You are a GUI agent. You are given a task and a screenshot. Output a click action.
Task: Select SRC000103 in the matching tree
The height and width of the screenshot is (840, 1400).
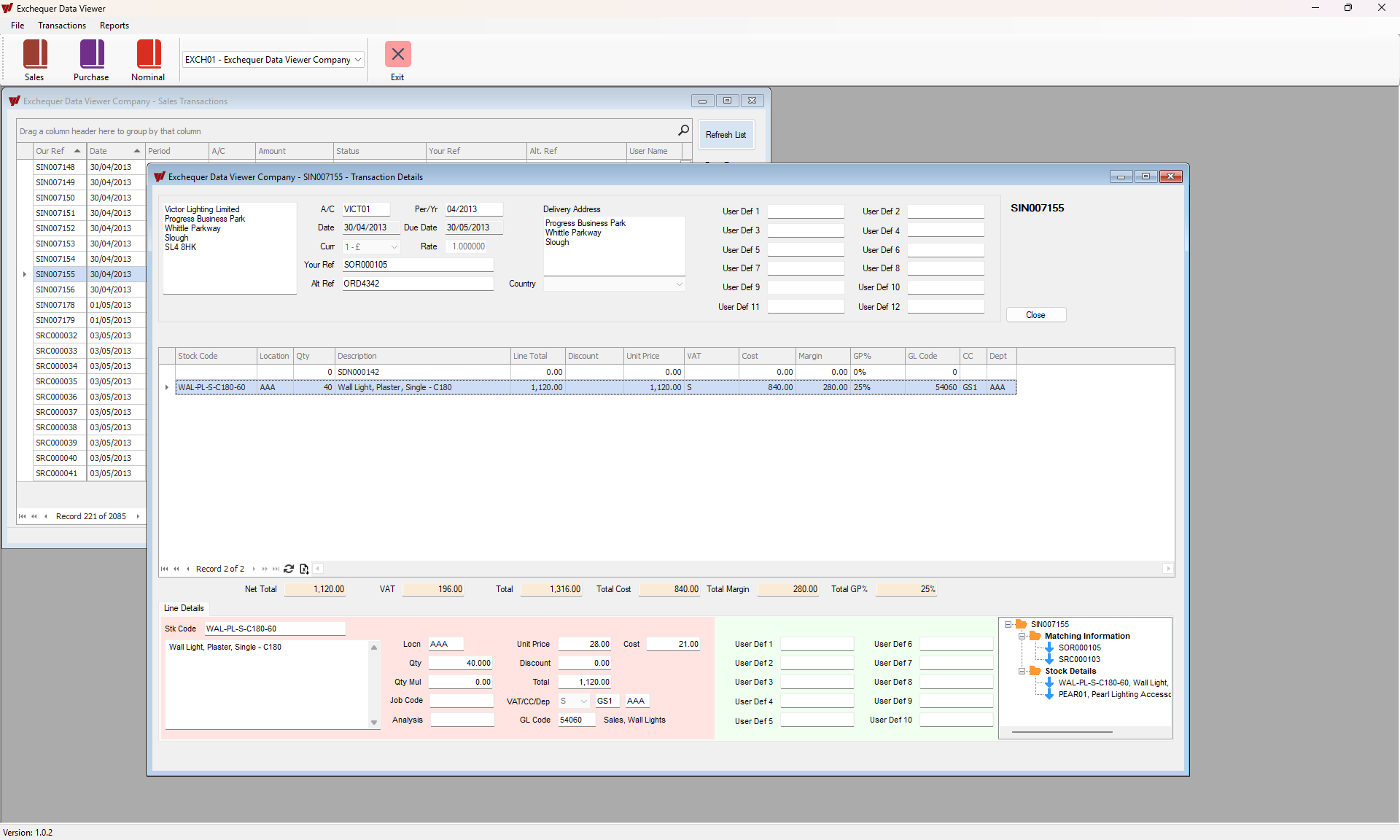point(1080,659)
